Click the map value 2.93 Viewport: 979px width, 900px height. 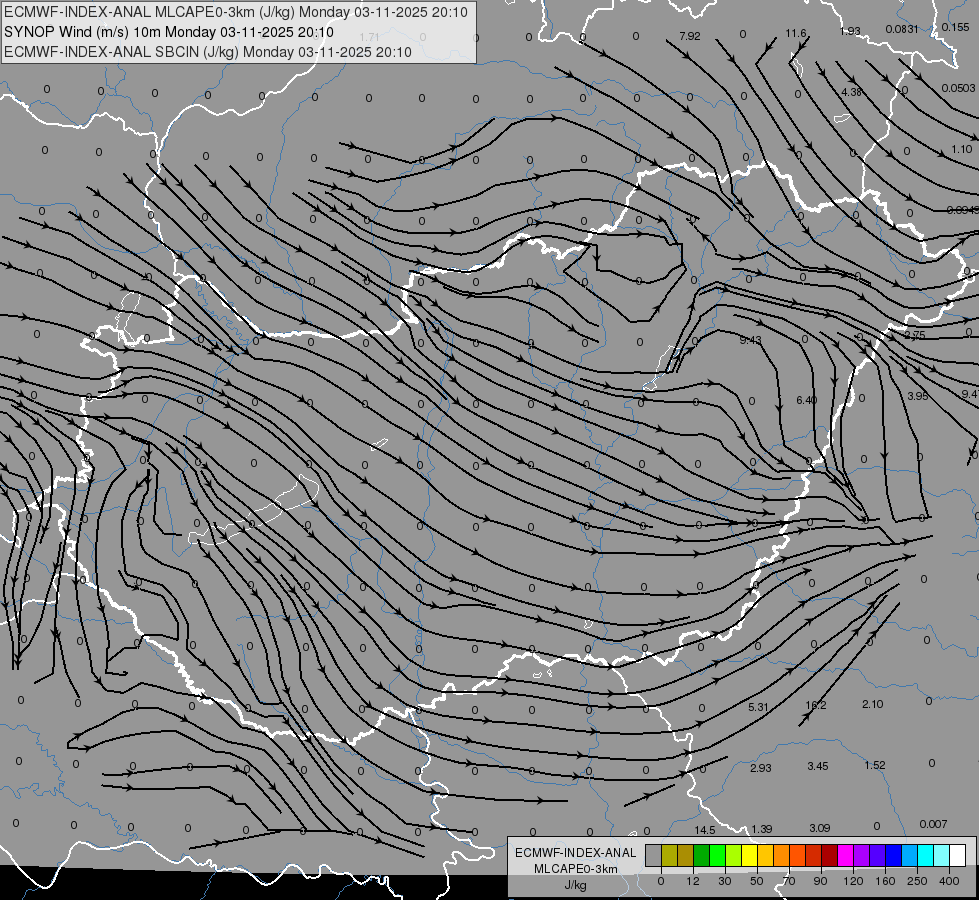coord(760,768)
